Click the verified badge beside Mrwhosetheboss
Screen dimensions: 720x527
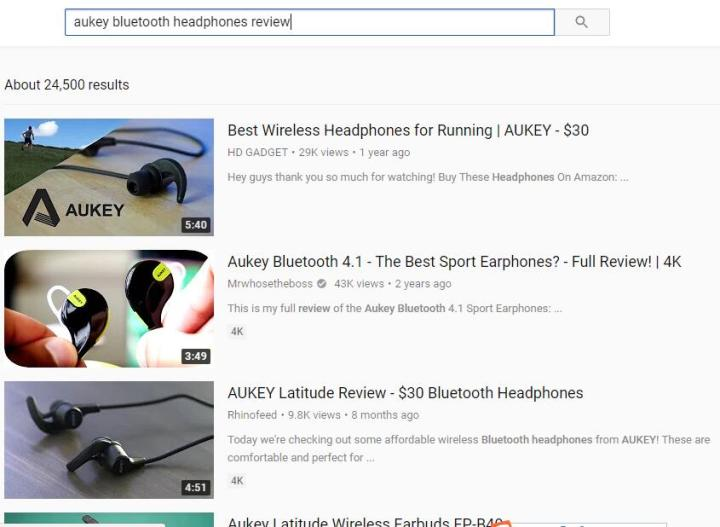tap(321, 284)
